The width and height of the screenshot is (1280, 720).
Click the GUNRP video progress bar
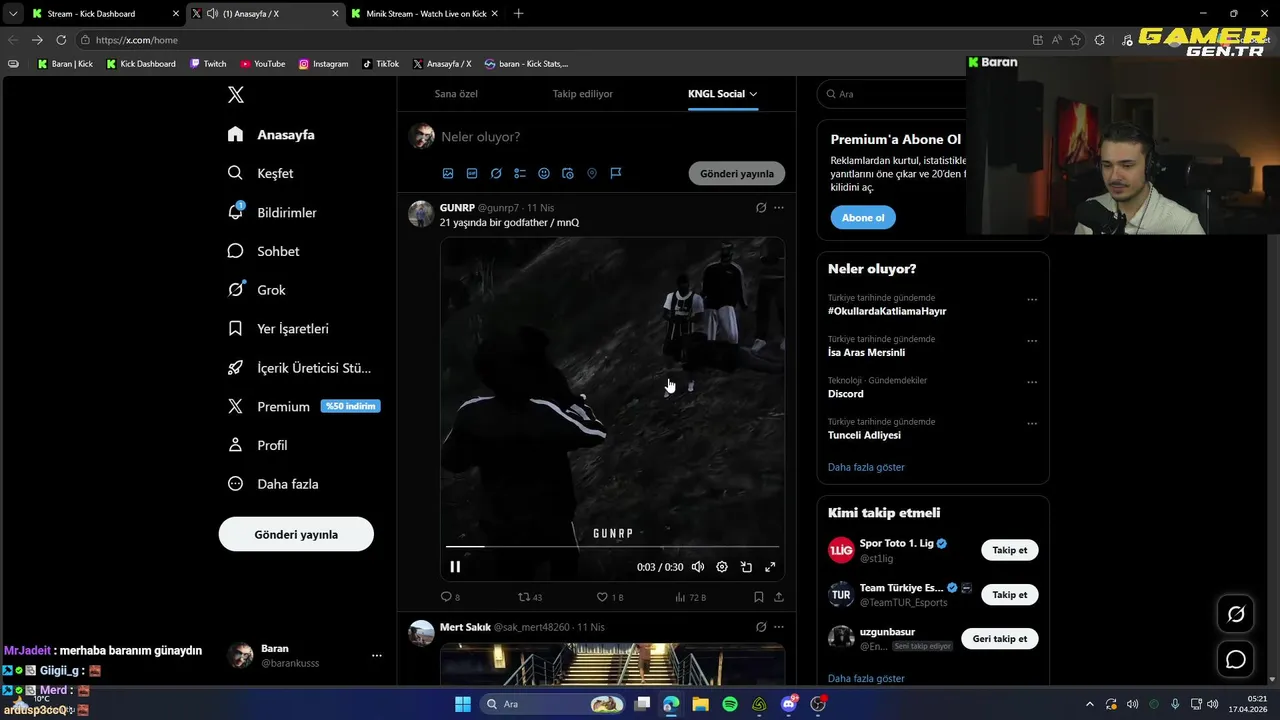click(x=612, y=546)
